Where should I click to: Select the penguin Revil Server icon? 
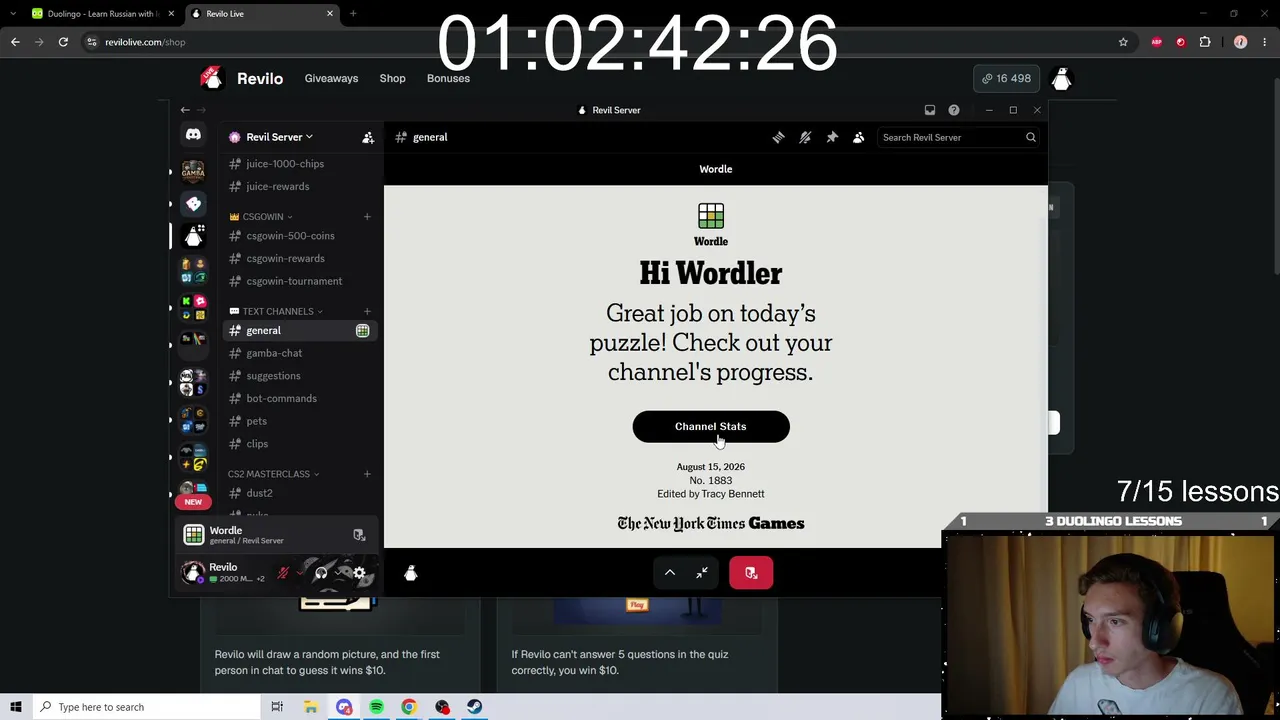point(193,236)
